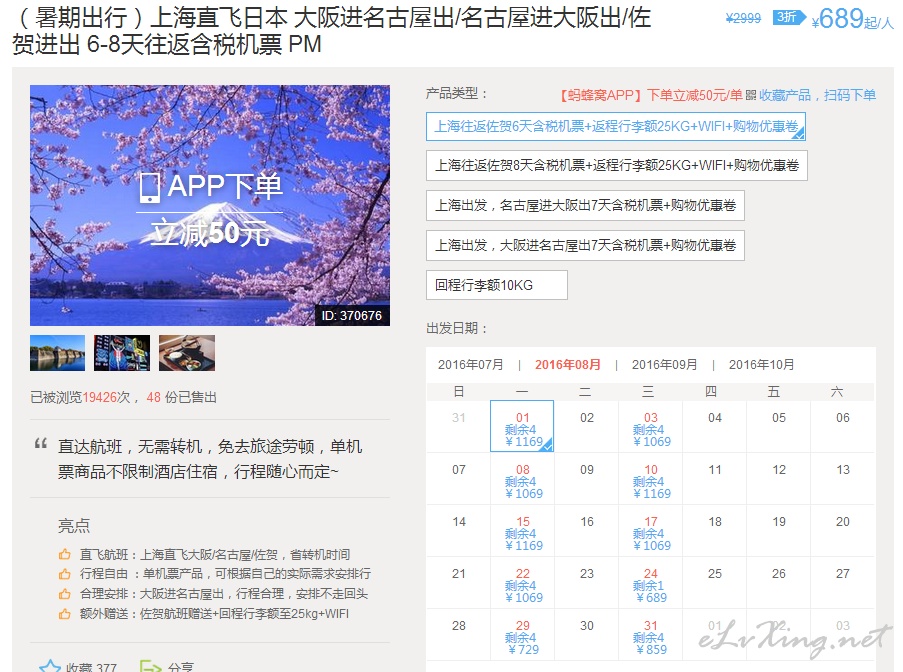This screenshot has width=903, height=672.
Task: View the neon street signs thumbnail
Action: [122, 353]
